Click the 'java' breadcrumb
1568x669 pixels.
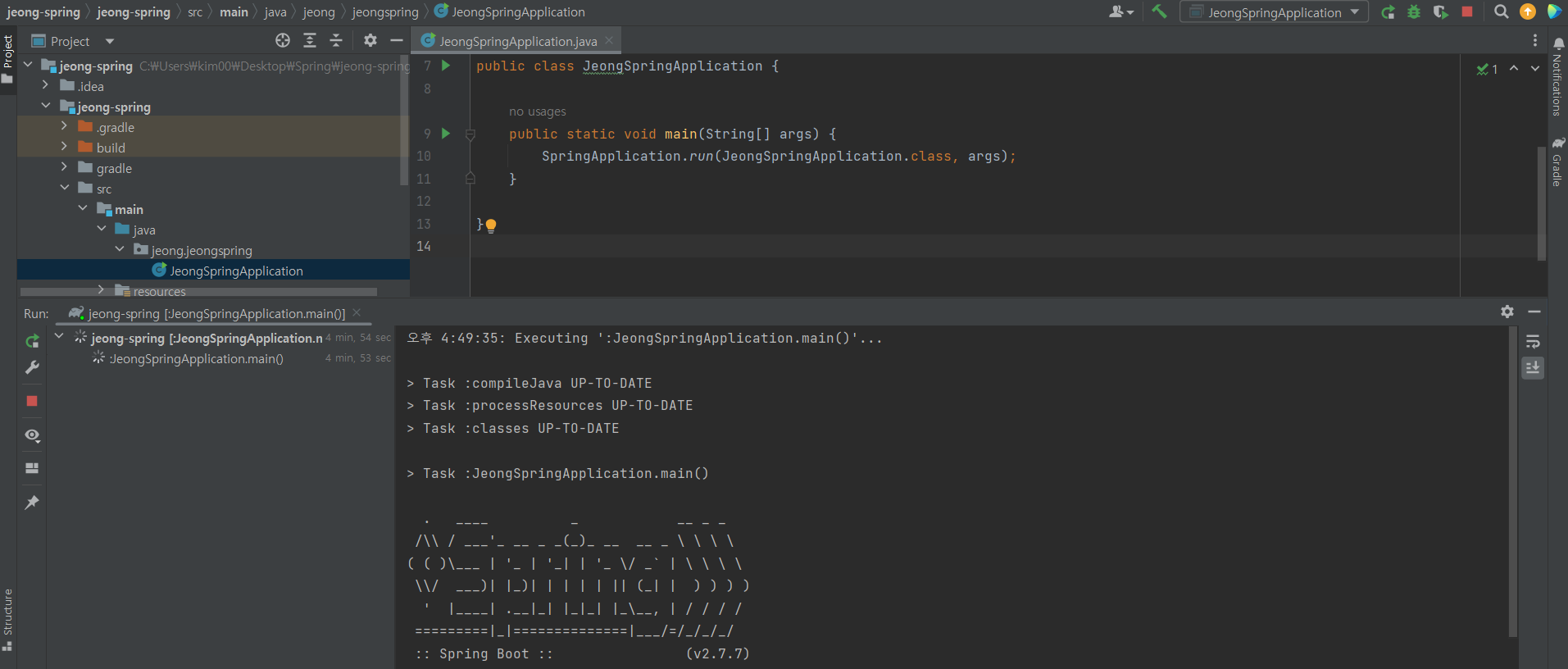[x=275, y=12]
